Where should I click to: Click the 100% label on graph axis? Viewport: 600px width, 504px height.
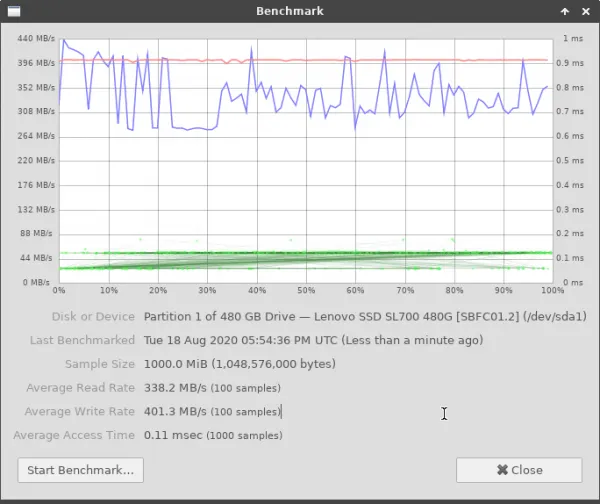pos(550,291)
